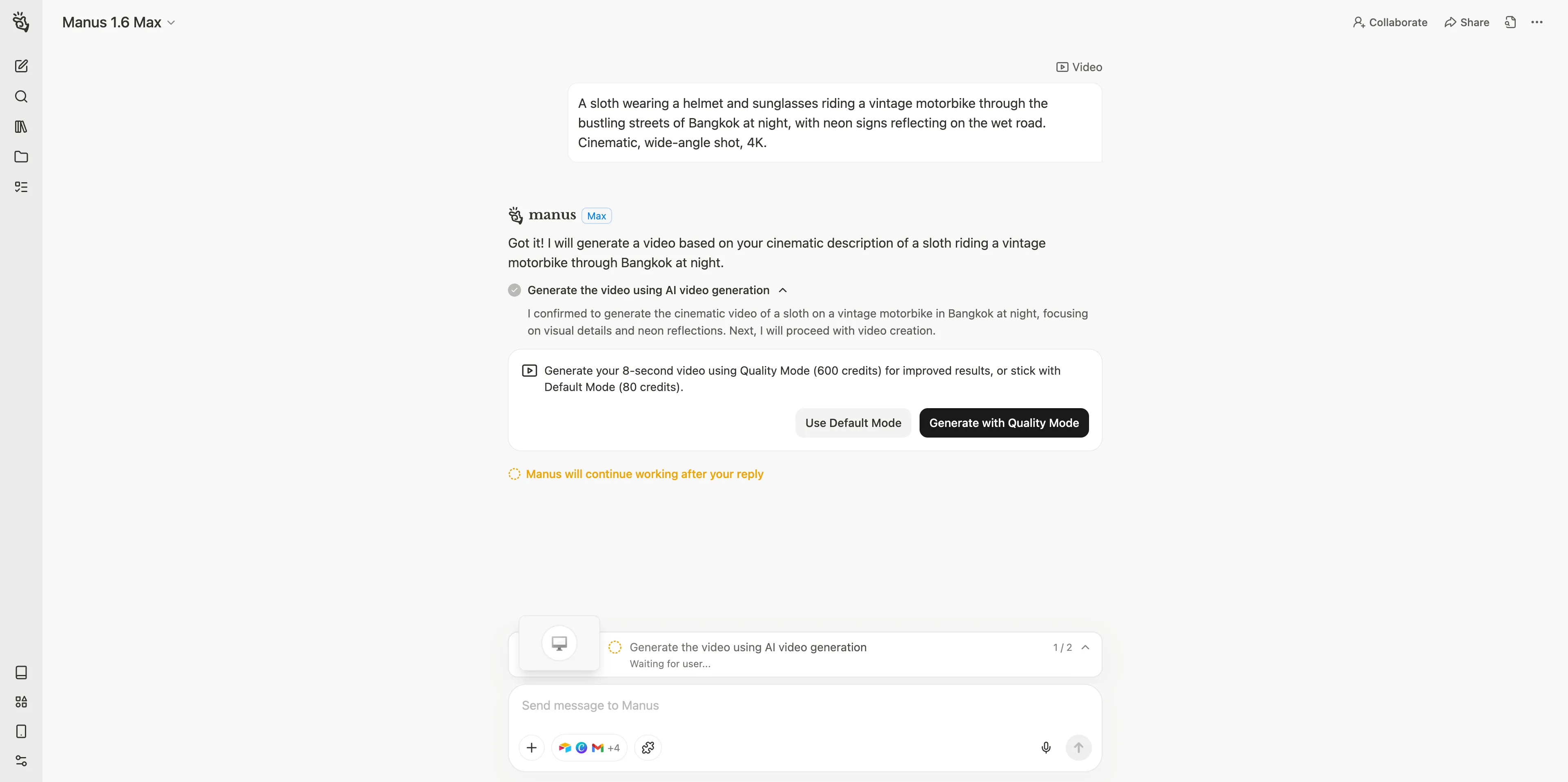Open the task list icon in sidebar
The width and height of the screenshot is (1568, 782).
coord(21,187)
